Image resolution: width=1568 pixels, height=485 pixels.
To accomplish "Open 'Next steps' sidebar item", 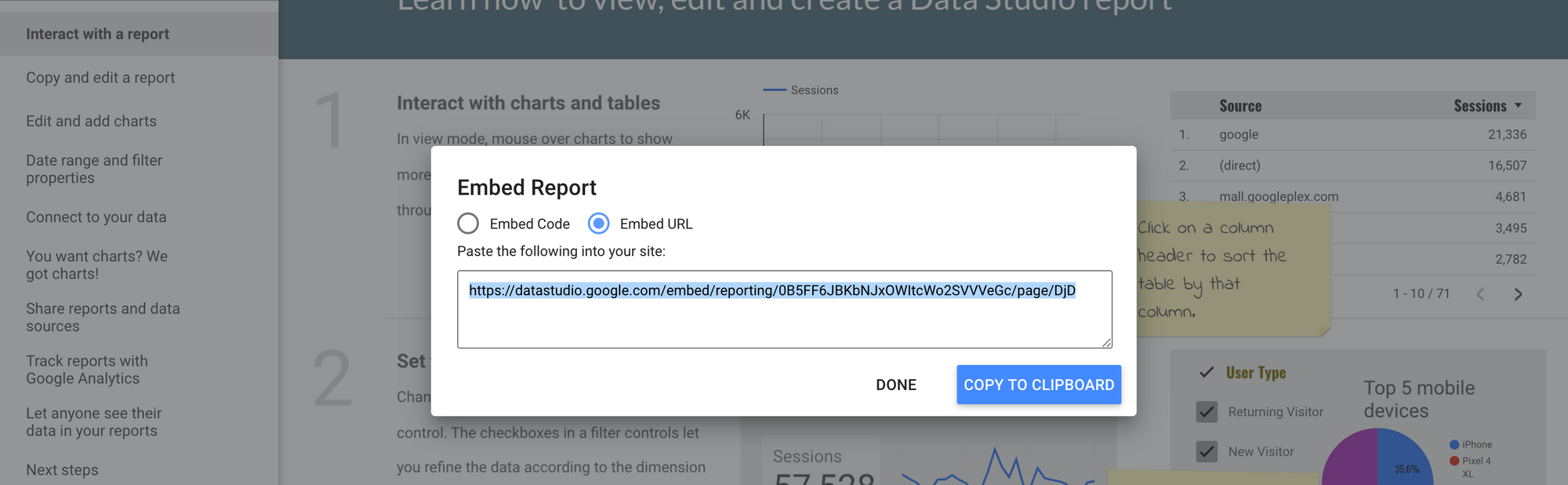I will [x=62, y=469].
